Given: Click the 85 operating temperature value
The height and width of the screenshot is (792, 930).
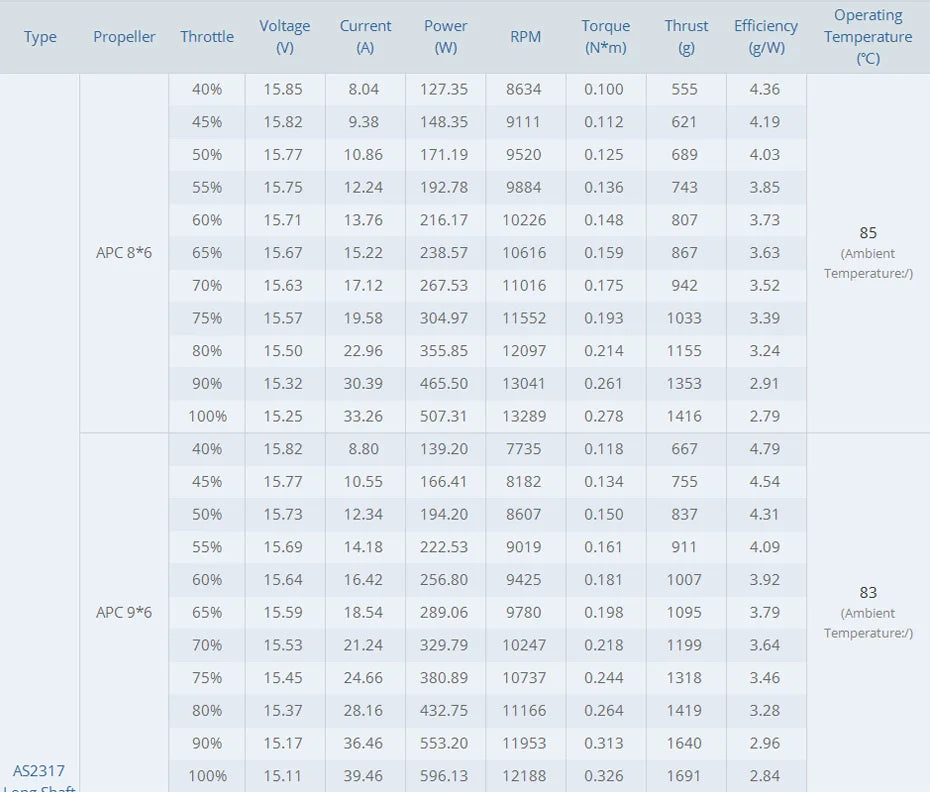Looking at the screenshot, I should (868, 233).
